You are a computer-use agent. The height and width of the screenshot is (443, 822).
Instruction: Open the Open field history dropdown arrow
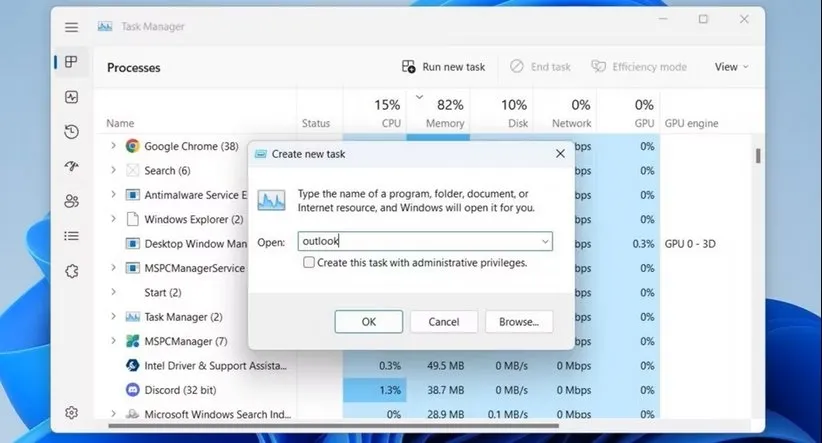point(545,241)
